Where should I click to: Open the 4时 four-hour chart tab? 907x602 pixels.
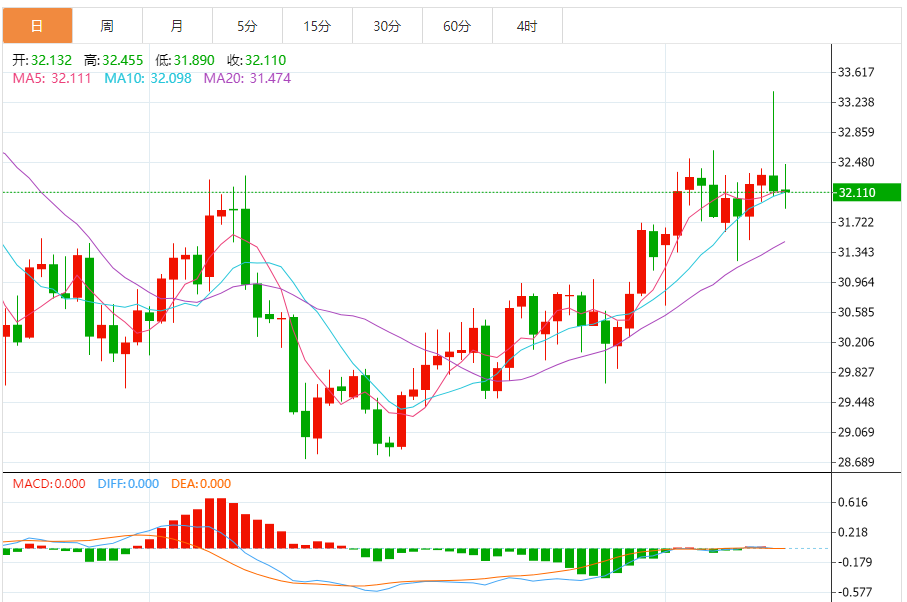(528, 25)
